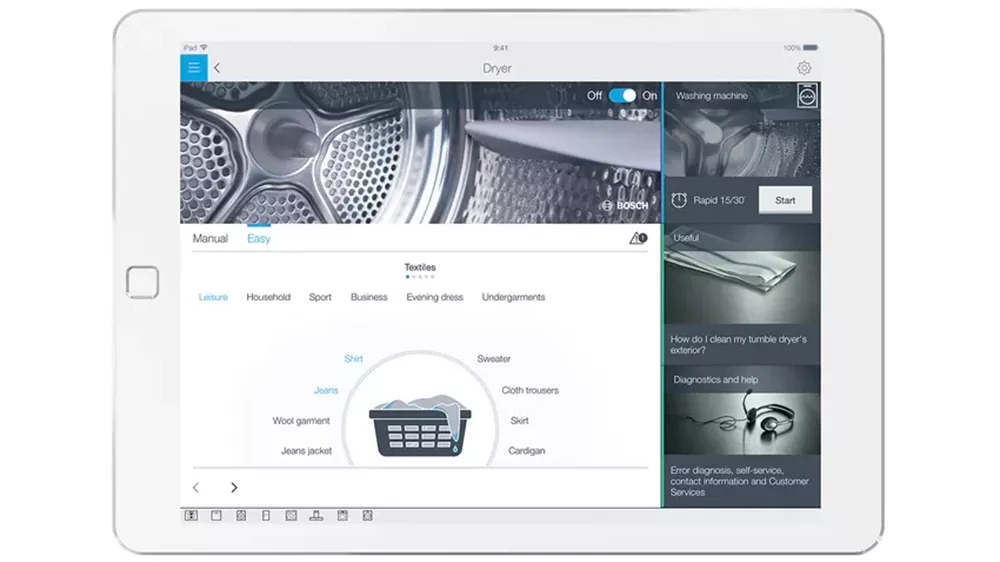Start the Rapid 15/30 washing program
This screenshot has height=562, width=1000.
tap(785, 200)
